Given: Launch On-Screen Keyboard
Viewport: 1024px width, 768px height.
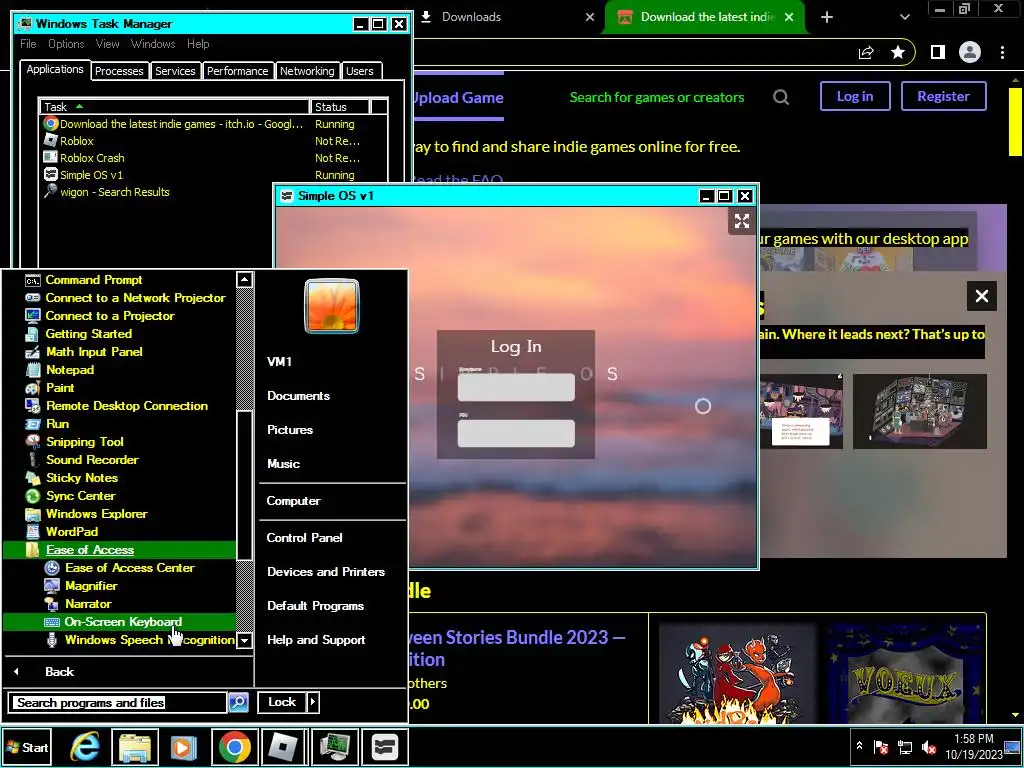Looking at the screenshot, I should pyautogui.click(x=120, y=622).
